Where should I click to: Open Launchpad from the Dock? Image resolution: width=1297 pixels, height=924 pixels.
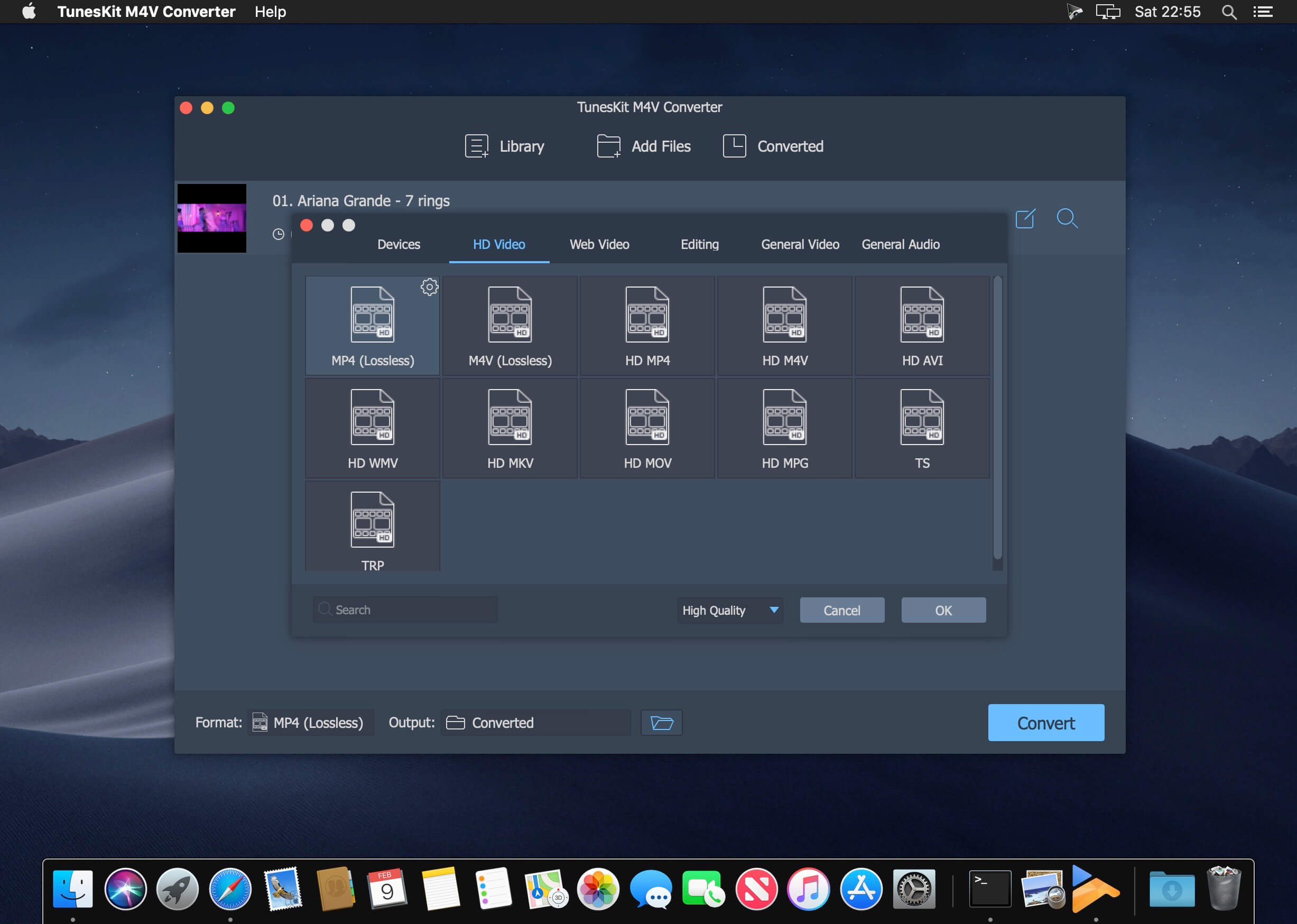178,888
